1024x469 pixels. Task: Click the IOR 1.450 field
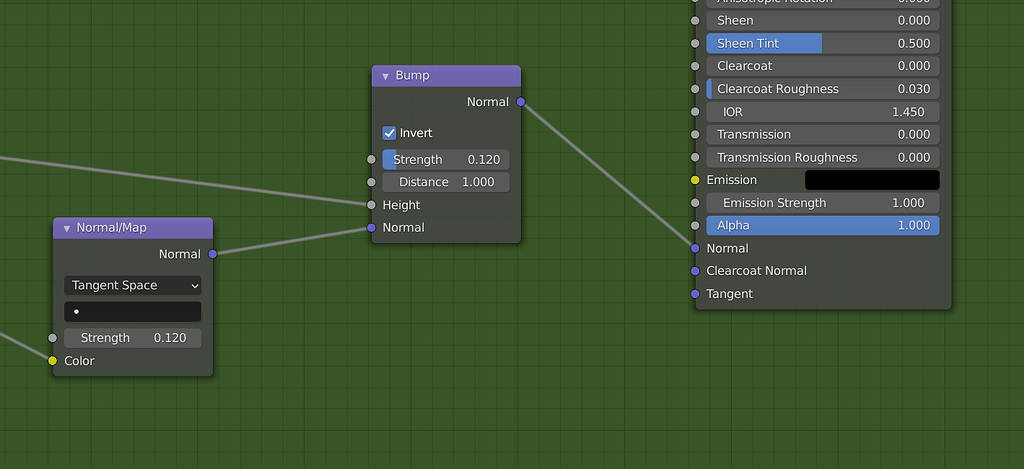coord(823,112)
